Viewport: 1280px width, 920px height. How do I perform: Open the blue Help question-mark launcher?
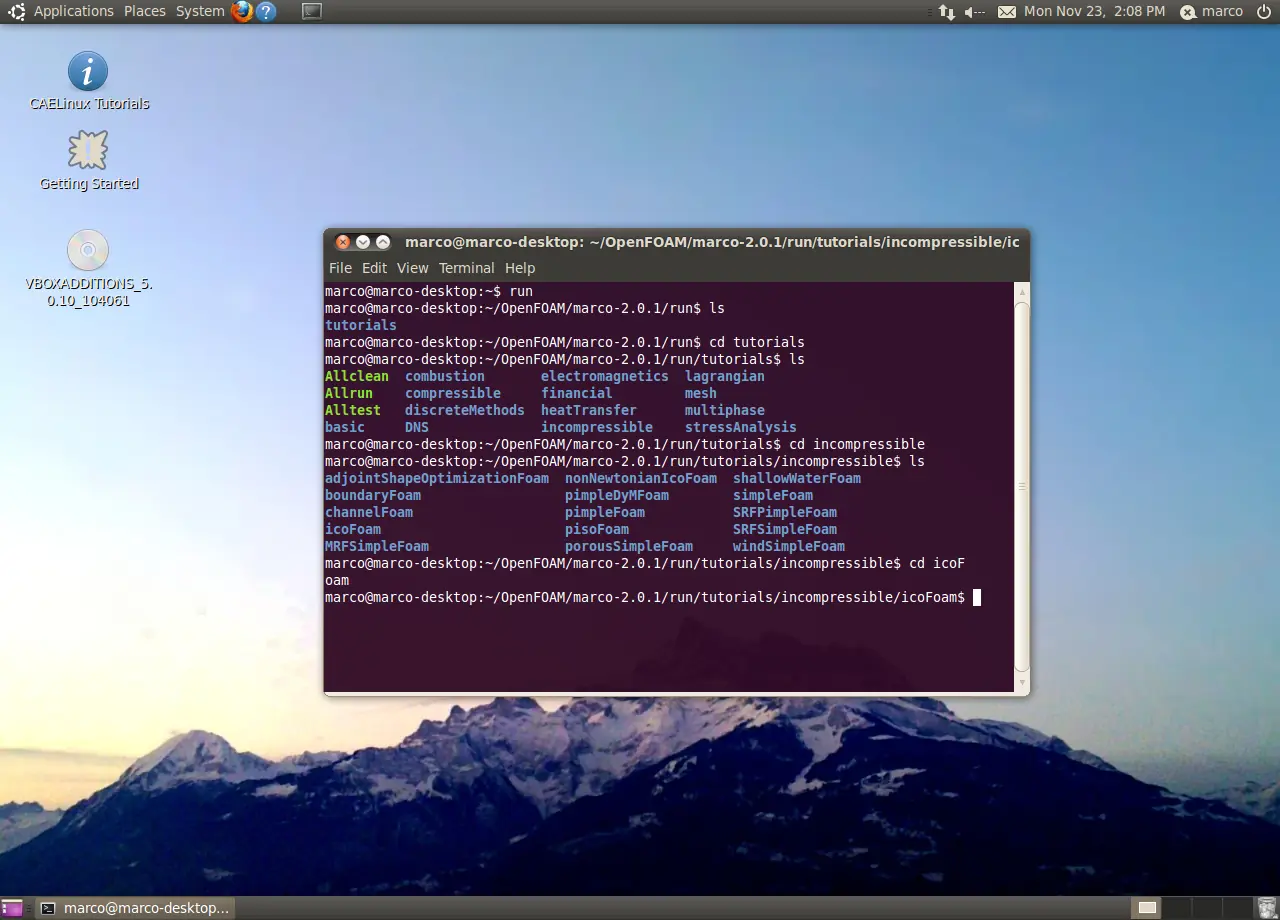pos(266,11)
